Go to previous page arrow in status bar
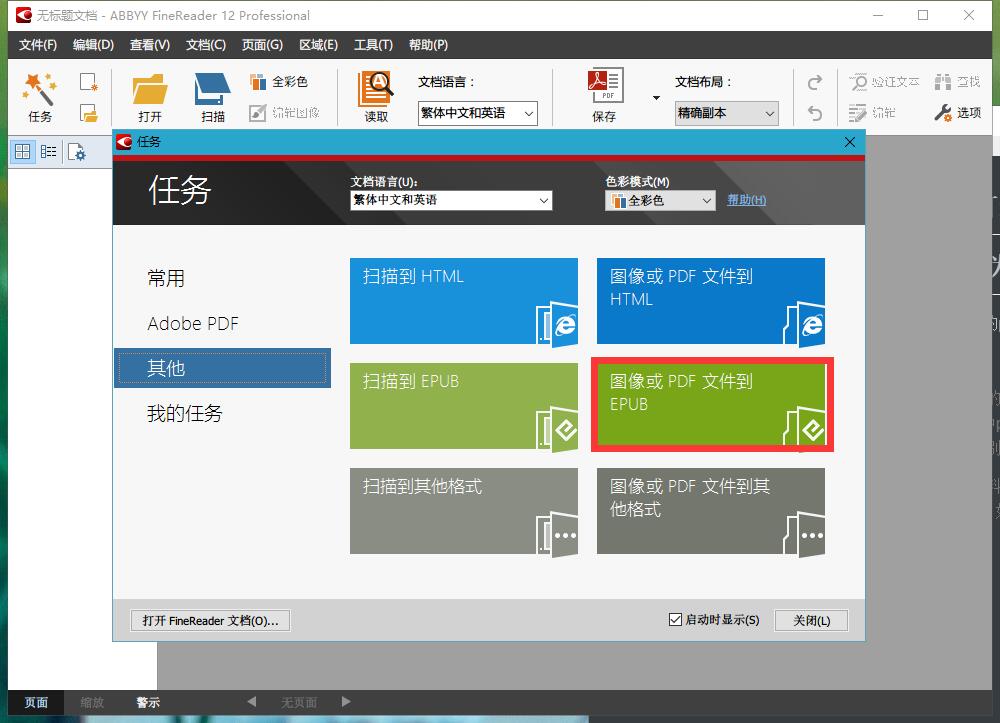This screenshot has width=1000, height=723. click(251, 702)
